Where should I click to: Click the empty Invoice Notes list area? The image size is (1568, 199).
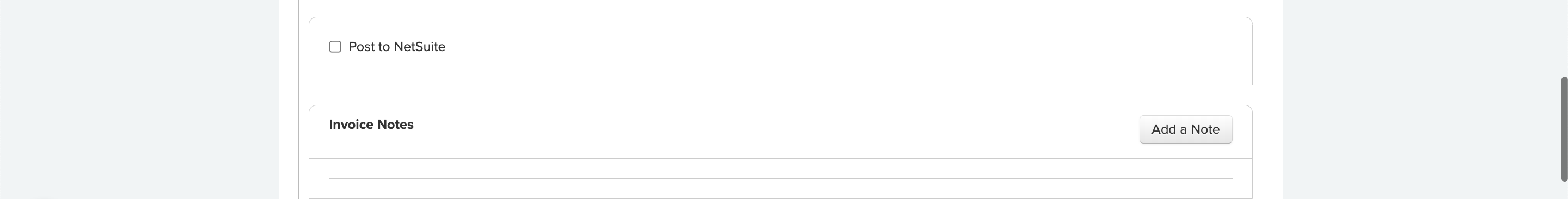coord(780,179)
